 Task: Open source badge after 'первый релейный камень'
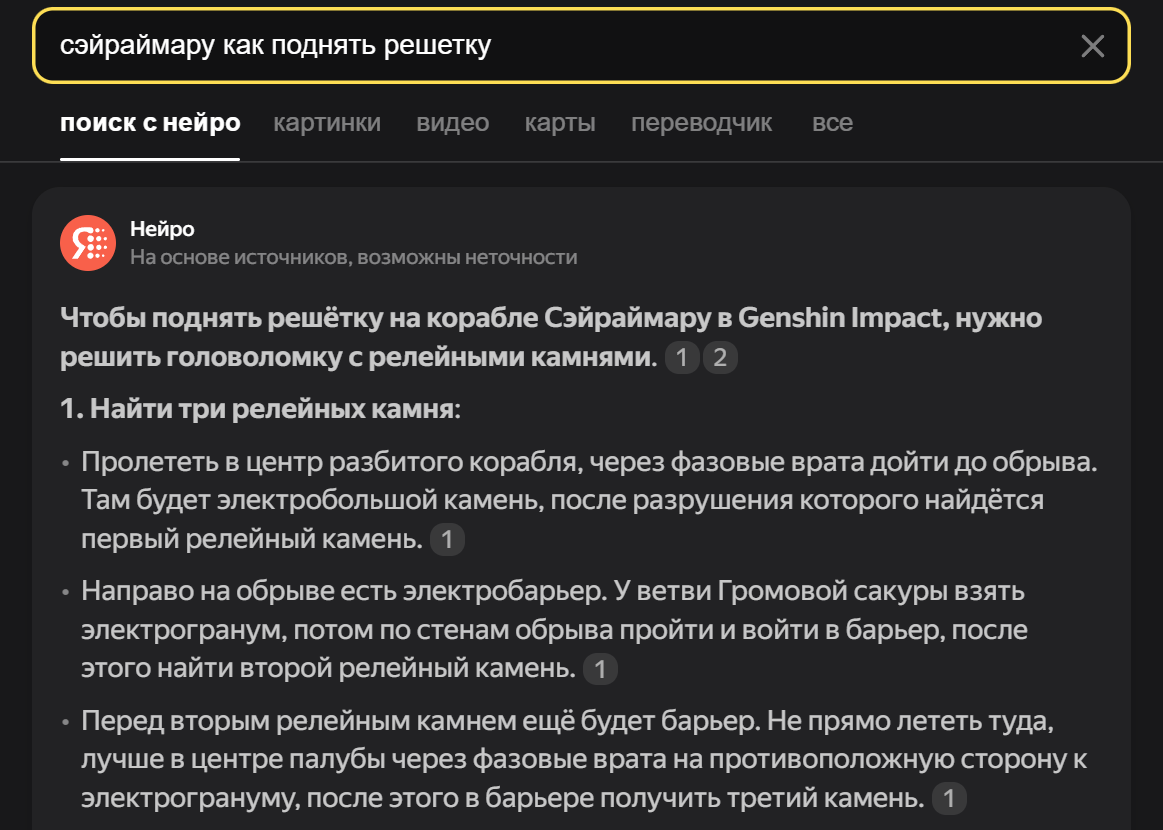point(447,540)
